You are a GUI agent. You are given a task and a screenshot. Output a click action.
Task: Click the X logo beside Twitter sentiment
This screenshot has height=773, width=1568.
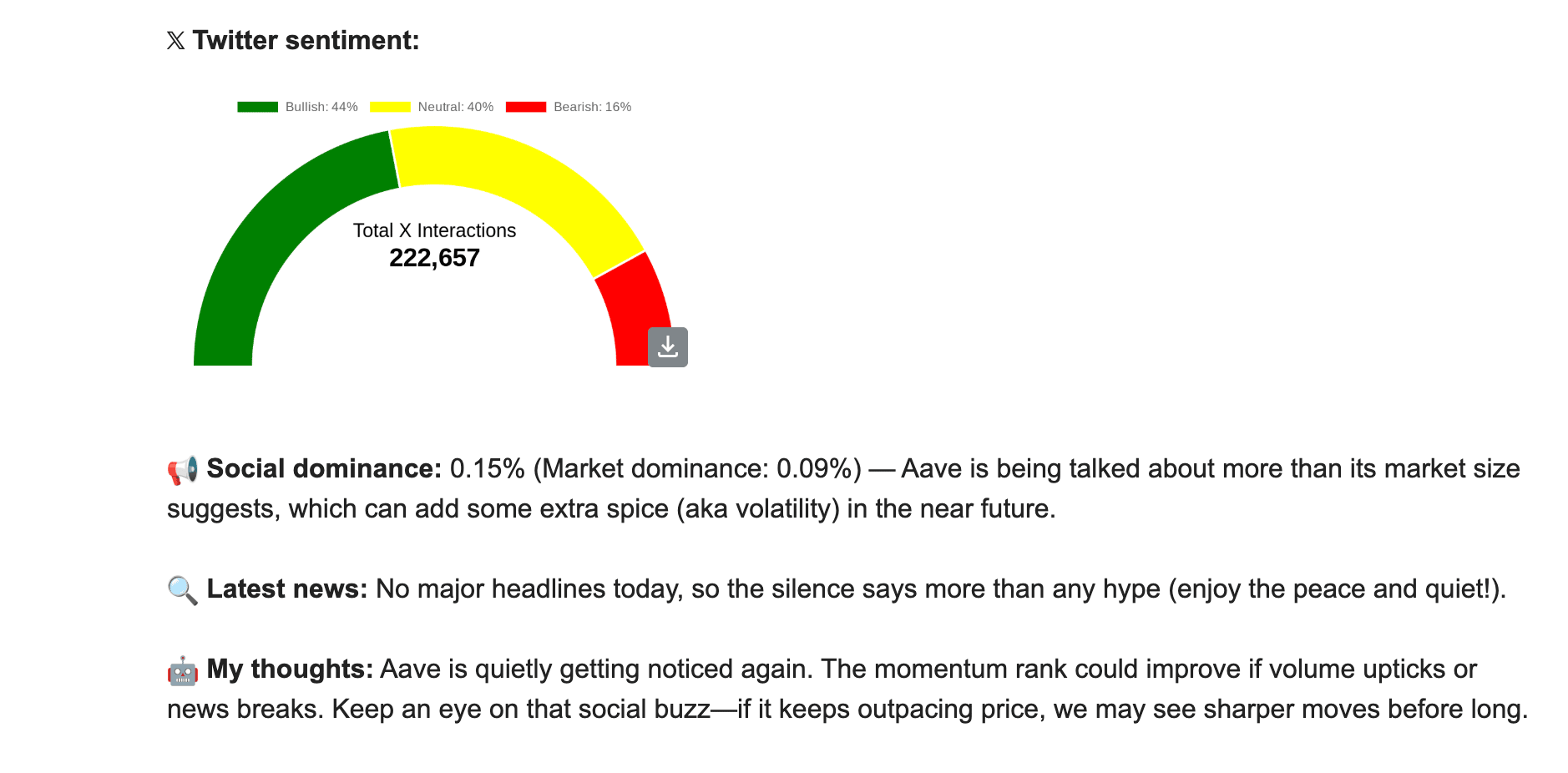[175, 41]
